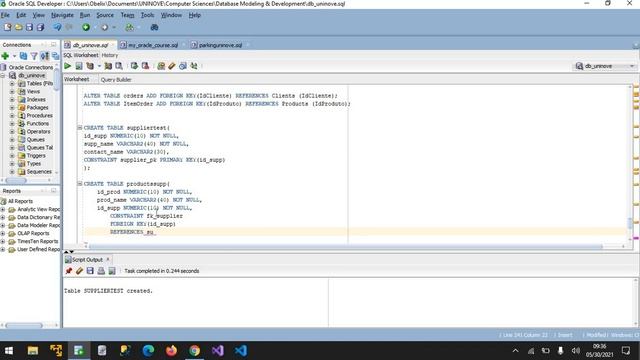
Task: Select the Functions tree item
Action: 38,123
